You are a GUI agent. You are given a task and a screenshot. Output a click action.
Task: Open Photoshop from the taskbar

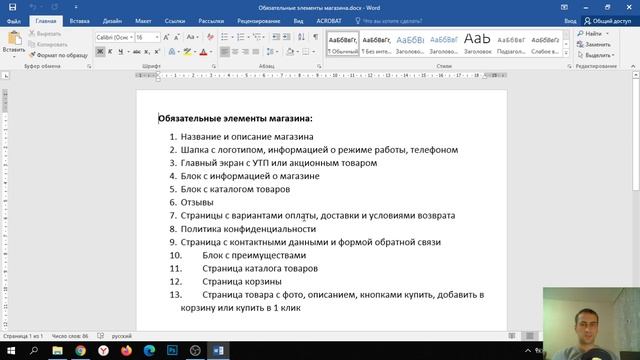tap(172, 351)
